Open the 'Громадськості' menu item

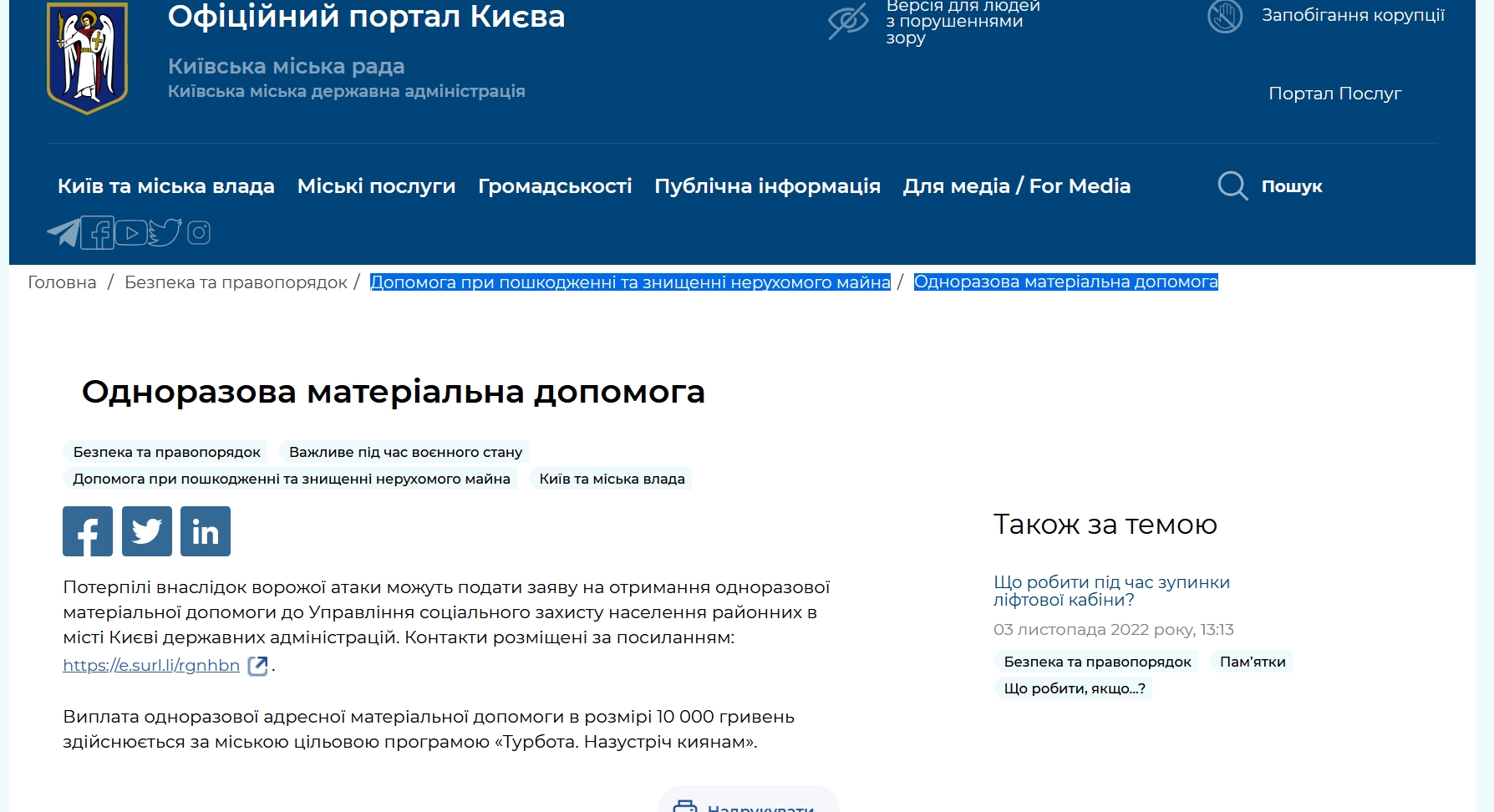(555, 186)
